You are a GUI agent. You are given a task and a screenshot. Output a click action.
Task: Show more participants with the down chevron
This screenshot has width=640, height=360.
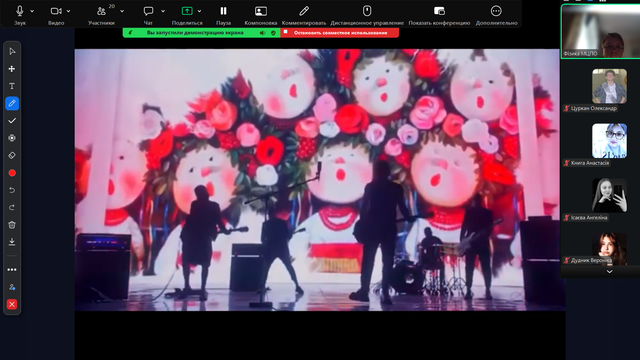609,271
